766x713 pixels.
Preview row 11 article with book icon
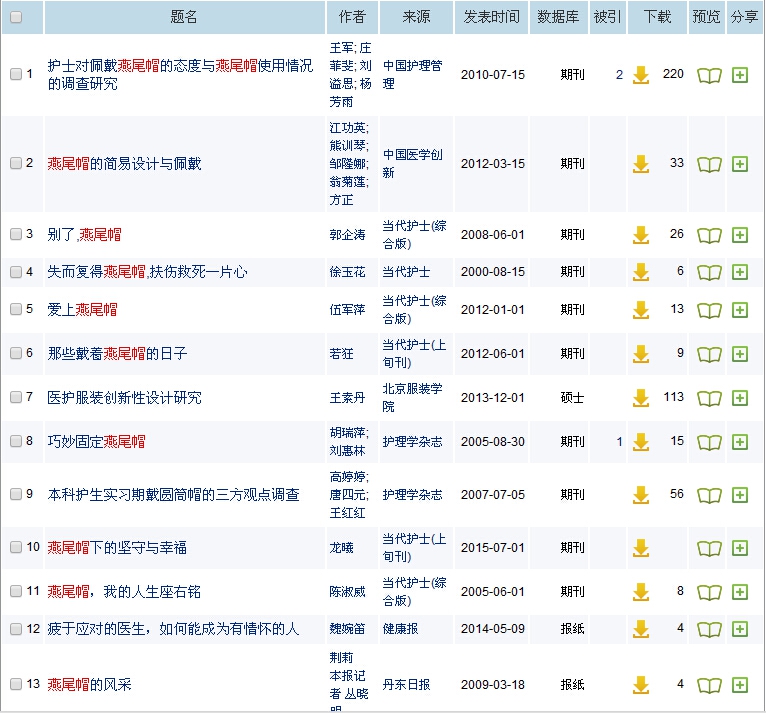[x=709, y=592]
